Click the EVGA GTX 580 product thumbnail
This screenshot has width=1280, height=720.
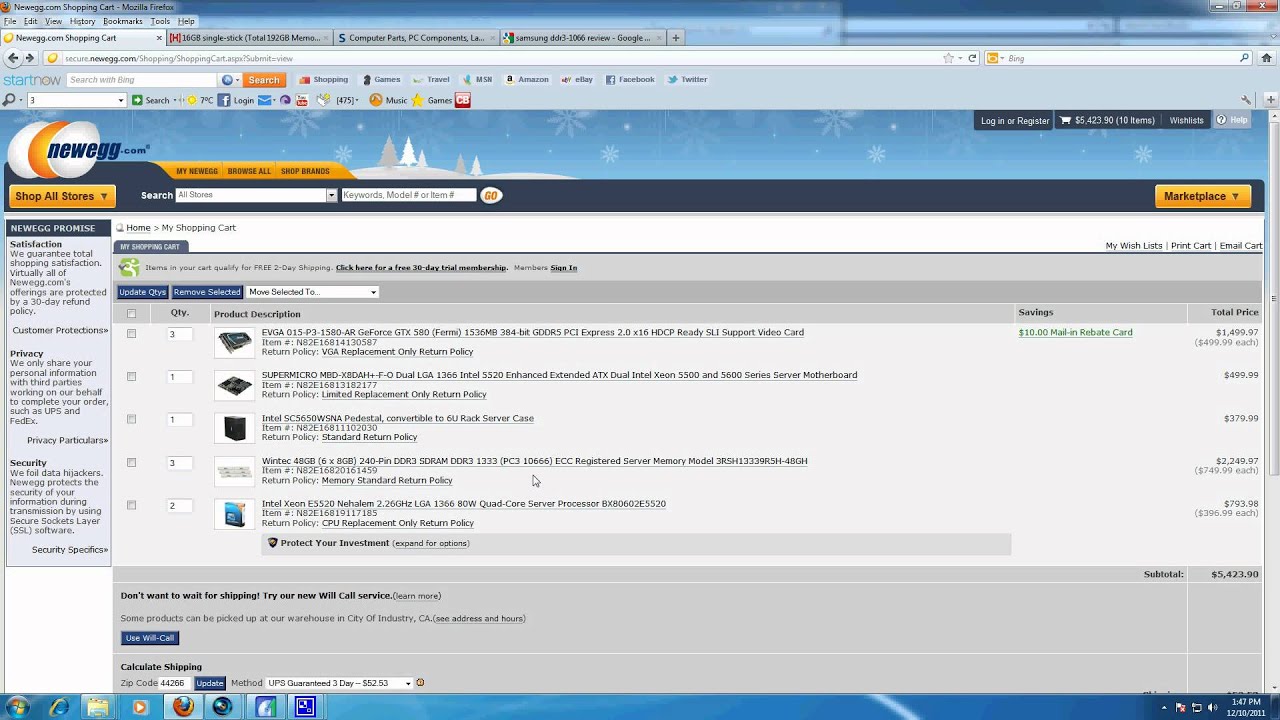point(235,342)
